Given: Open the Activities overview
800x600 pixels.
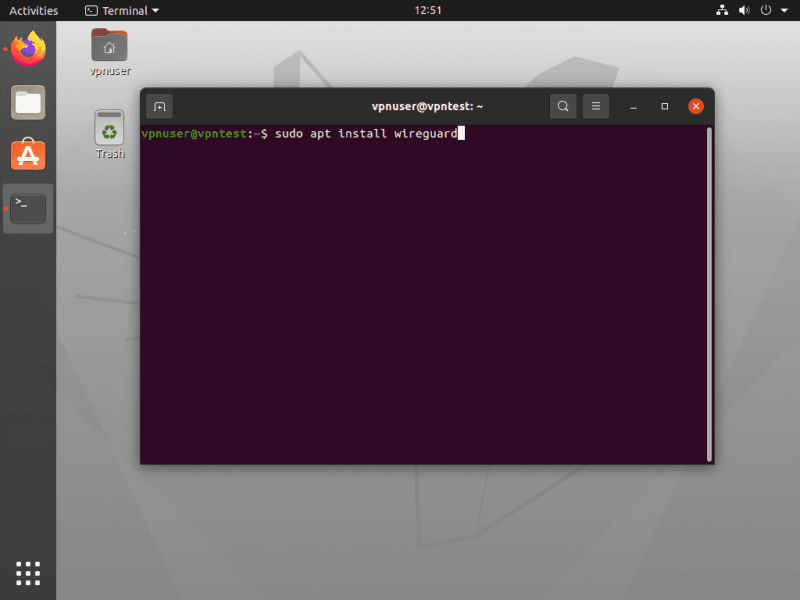Looking at the screenshot, I should (33, 11).
